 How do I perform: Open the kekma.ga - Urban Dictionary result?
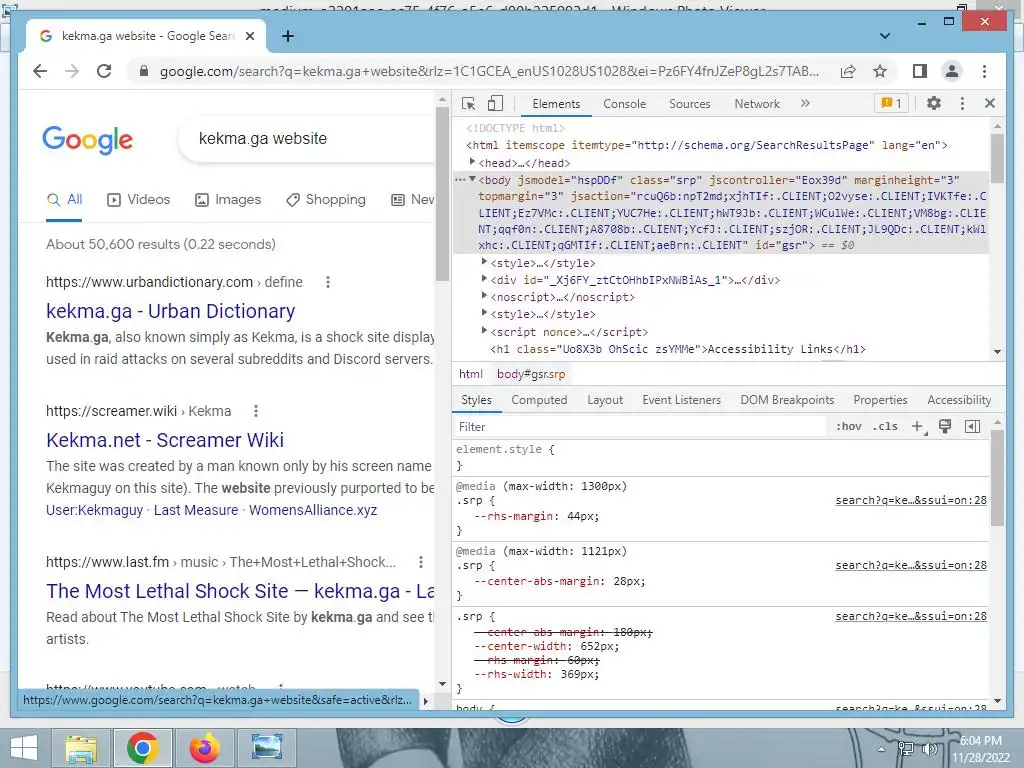click(x=170, y=311)
